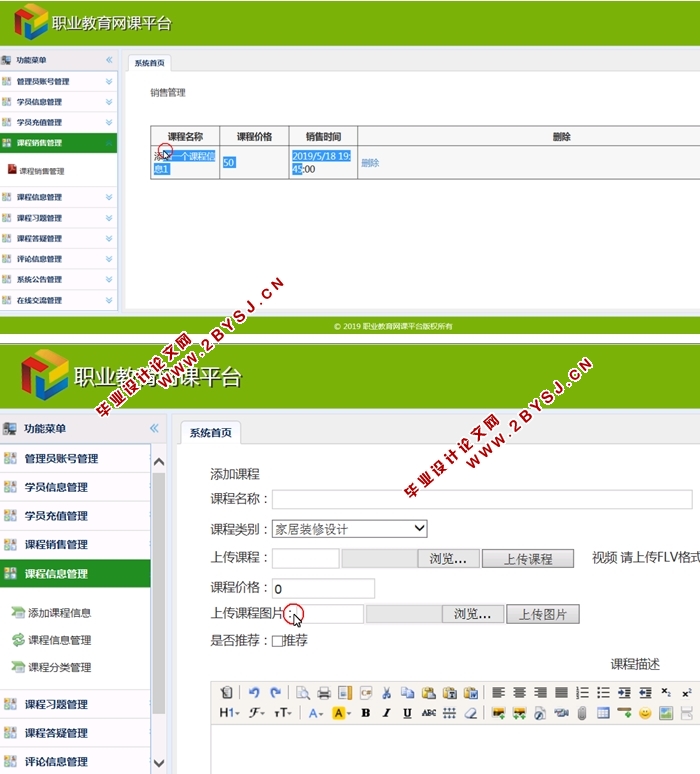Click the insert map icon
Viewport: 700px width, 774px height.
(666, 713)
